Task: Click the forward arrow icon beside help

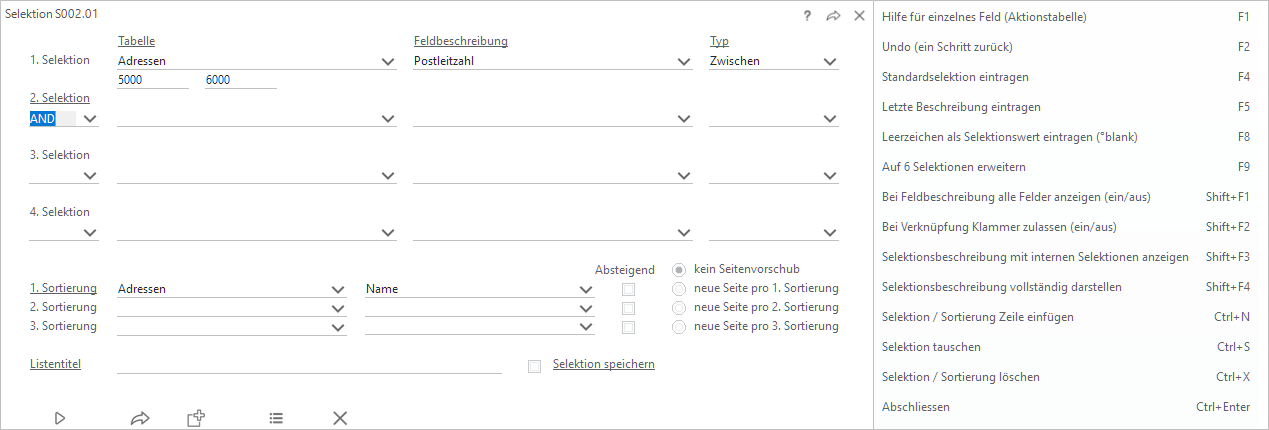Action: pyautogui.click(x=833, y=17)
